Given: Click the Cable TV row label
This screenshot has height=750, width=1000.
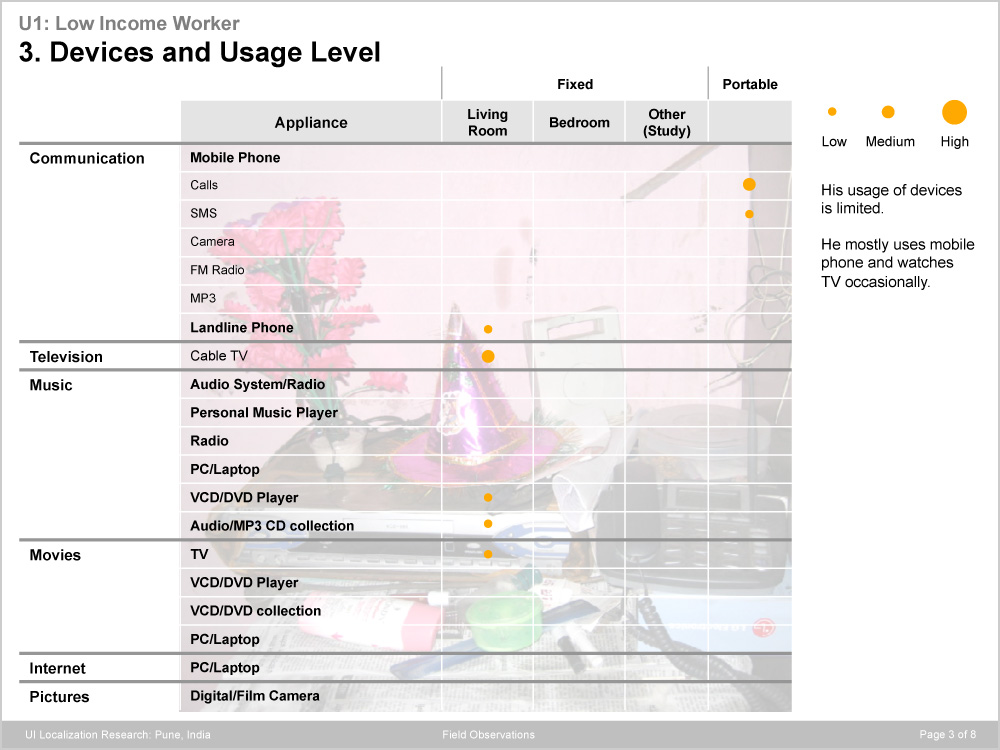Looking at the screenshot, I should [x=219, y=356].
